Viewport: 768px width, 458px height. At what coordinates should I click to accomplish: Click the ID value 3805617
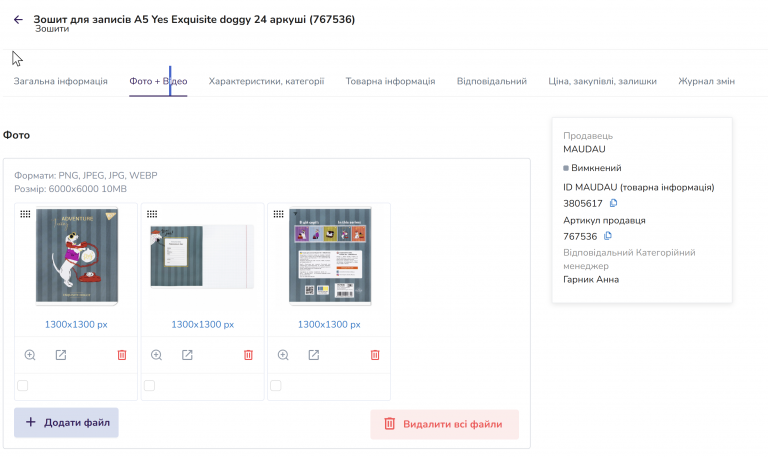click(583, 203)
